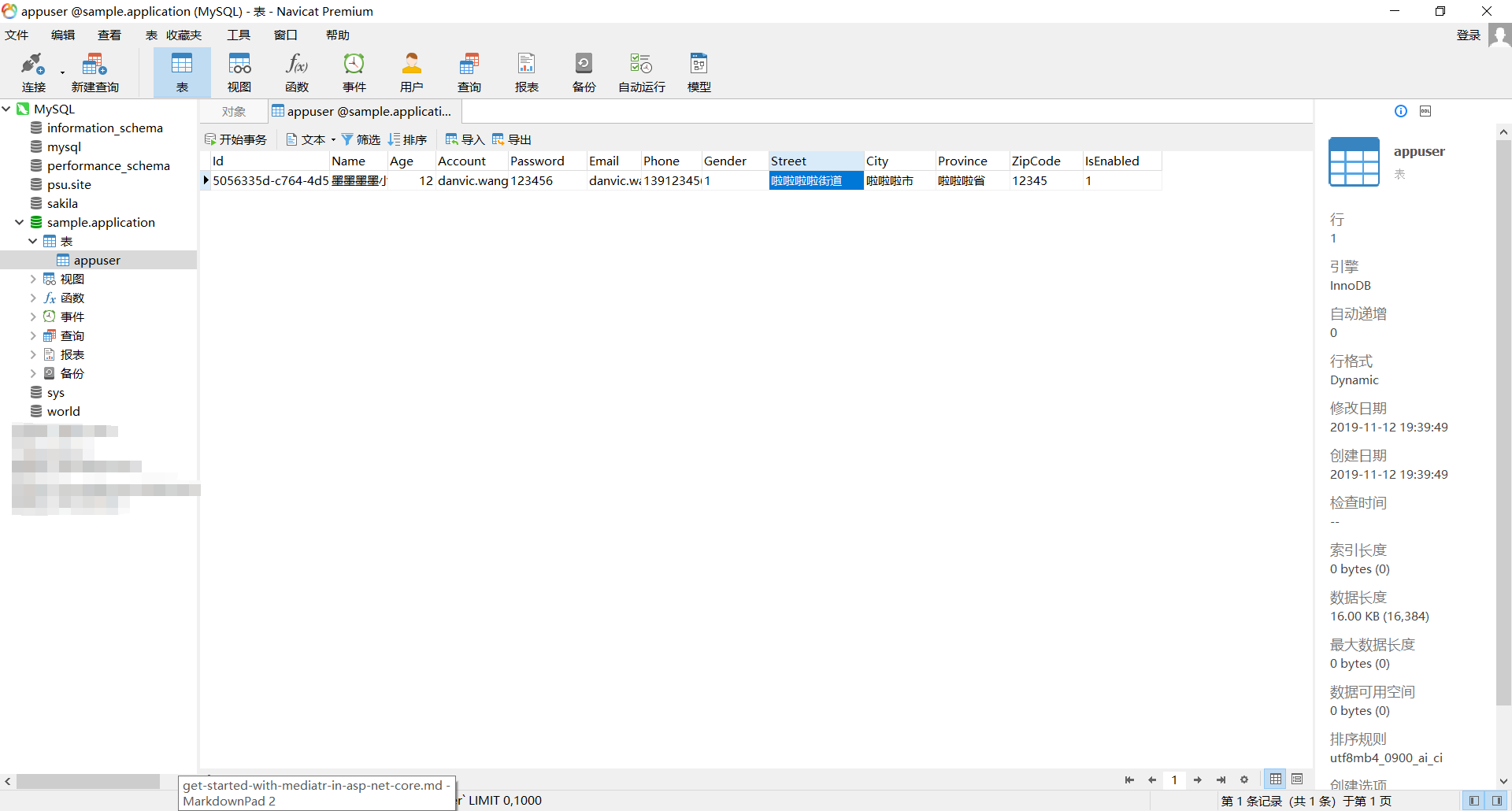Switch to form view
The image size is (1512, 811).
[x=1297, y=779]
